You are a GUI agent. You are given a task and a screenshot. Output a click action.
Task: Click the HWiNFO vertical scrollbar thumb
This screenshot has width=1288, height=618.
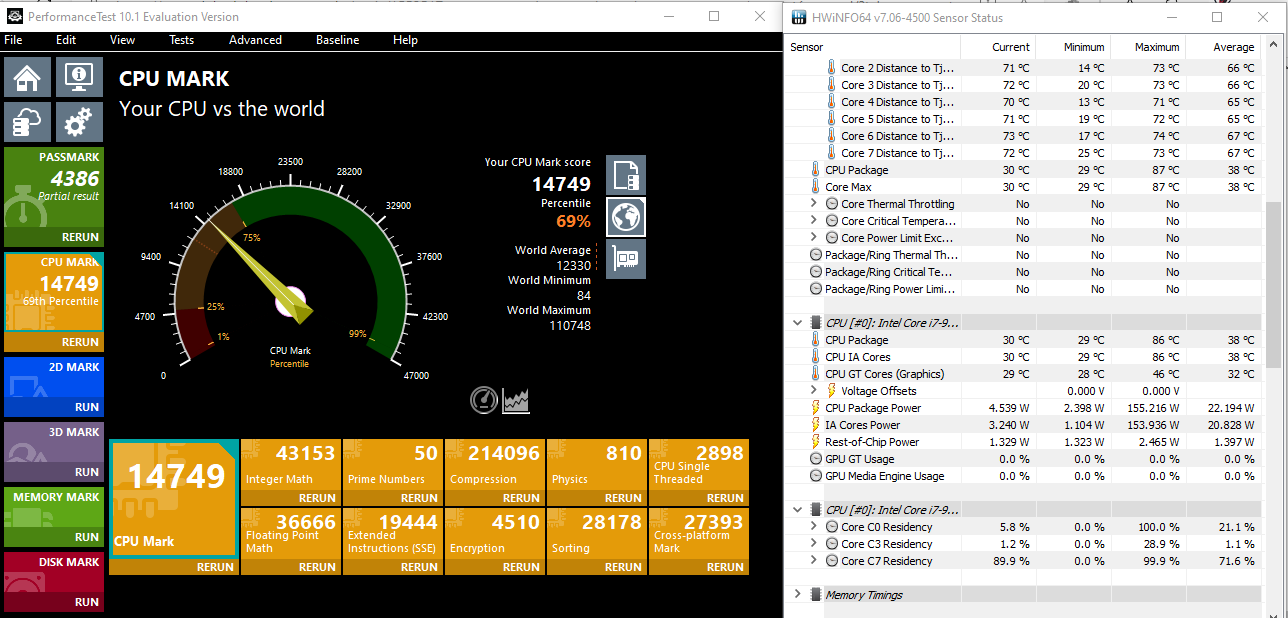click(1273, 284)
